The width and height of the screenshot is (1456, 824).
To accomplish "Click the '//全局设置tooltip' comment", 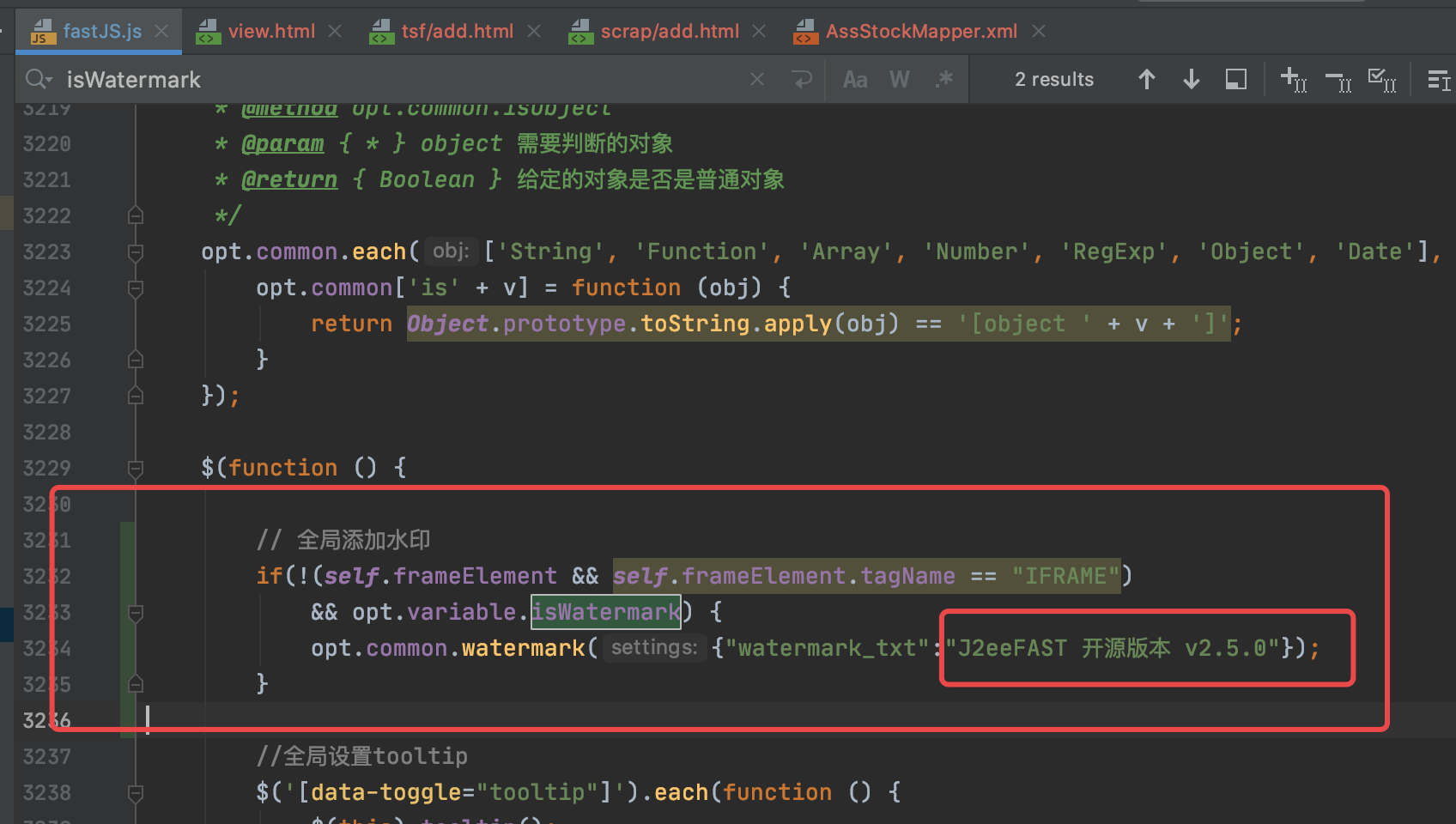I will point(362,756).
